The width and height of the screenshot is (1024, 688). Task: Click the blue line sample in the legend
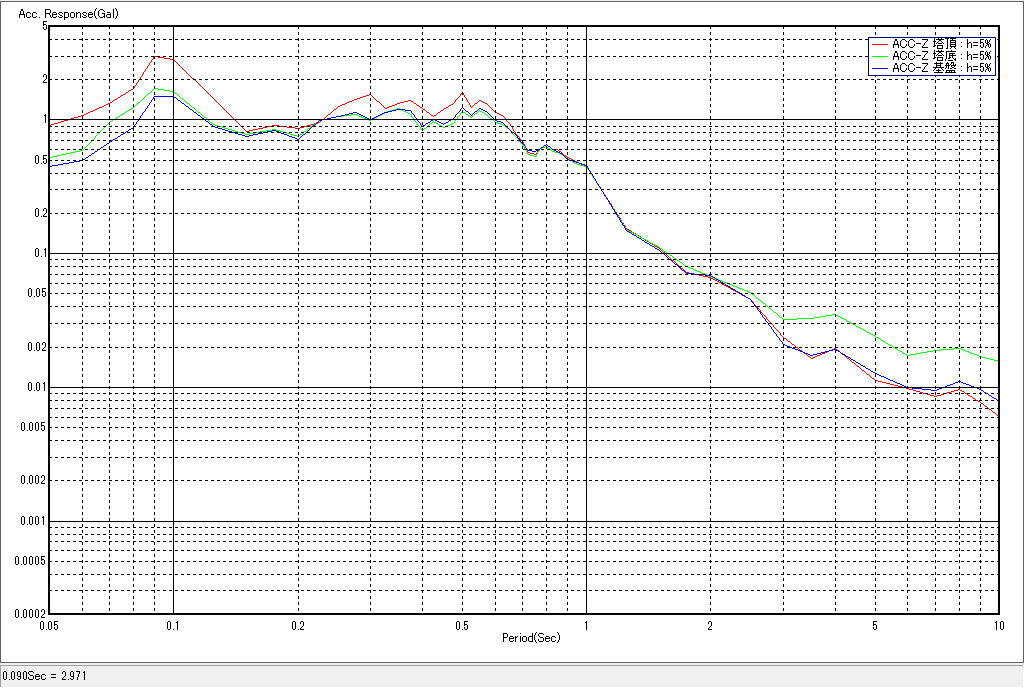tap(879, 68)
